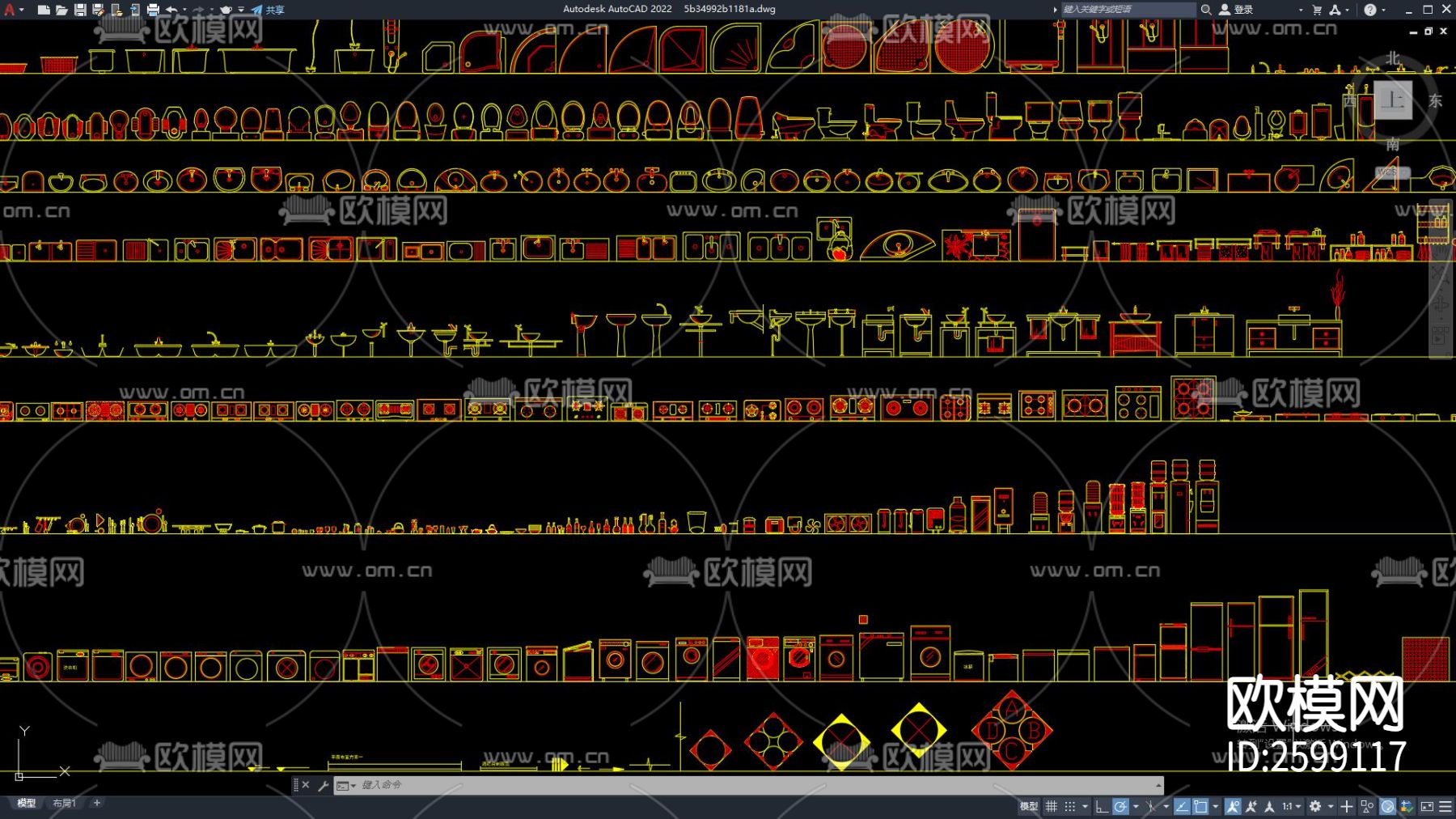Click the search magnifier icon
This screenshot has height=819, width=1456.
pos(1206,10)
